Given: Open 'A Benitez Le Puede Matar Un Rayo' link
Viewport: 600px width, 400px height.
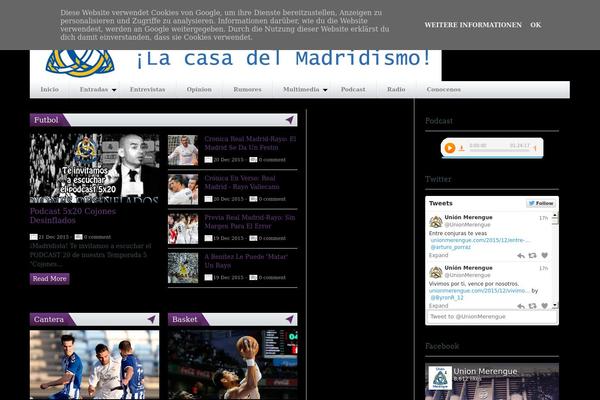Looking at the screenshot, I should coord(246,261).
